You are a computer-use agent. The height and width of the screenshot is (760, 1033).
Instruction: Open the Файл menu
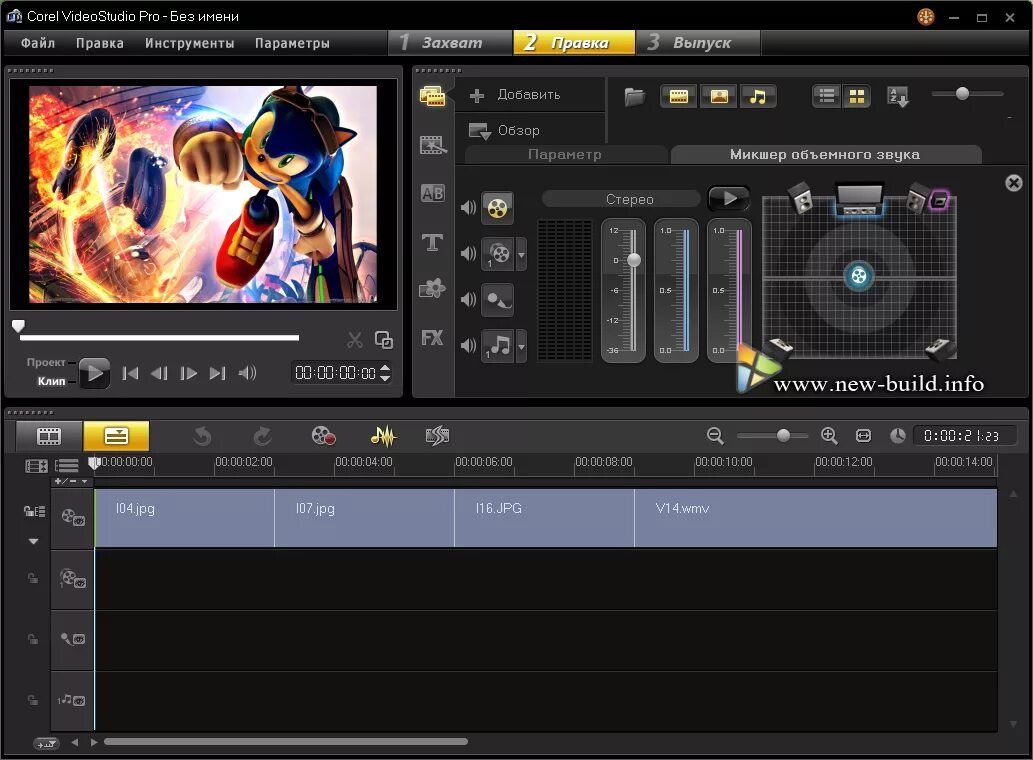tap(38, 43)
